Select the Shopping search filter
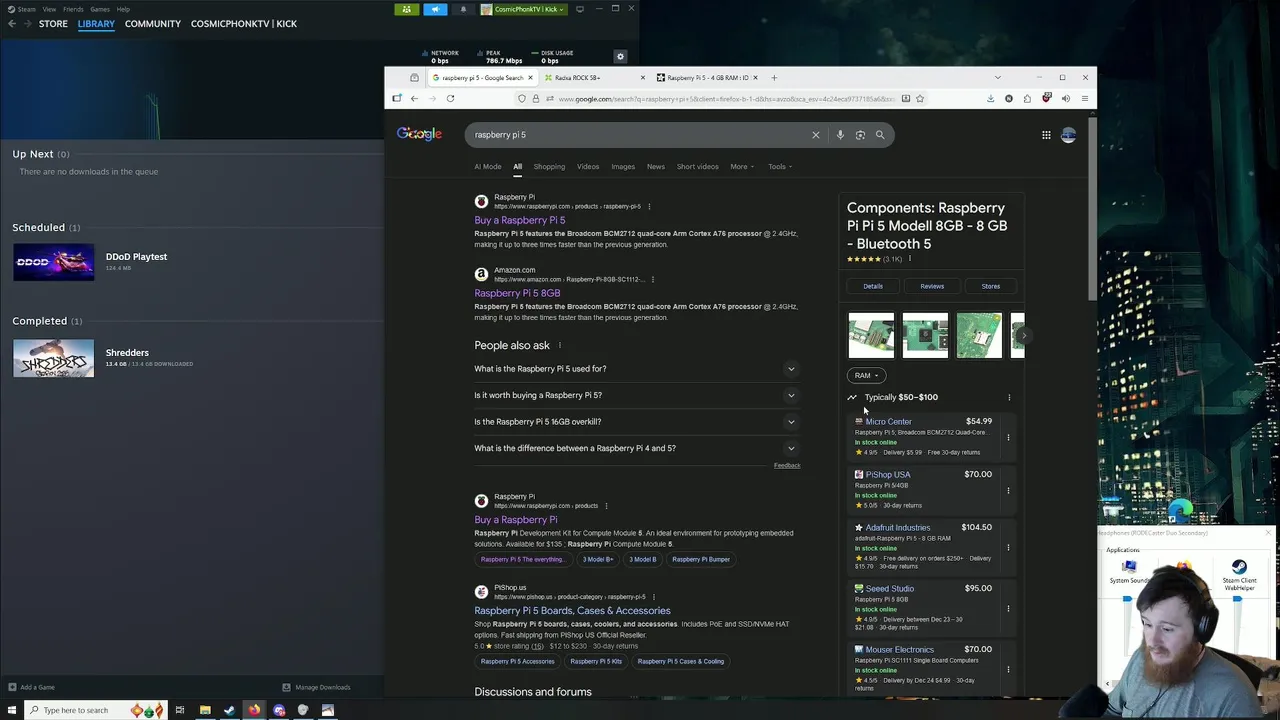This screenshot has height=720, width=1280. [x=549, y=167]
